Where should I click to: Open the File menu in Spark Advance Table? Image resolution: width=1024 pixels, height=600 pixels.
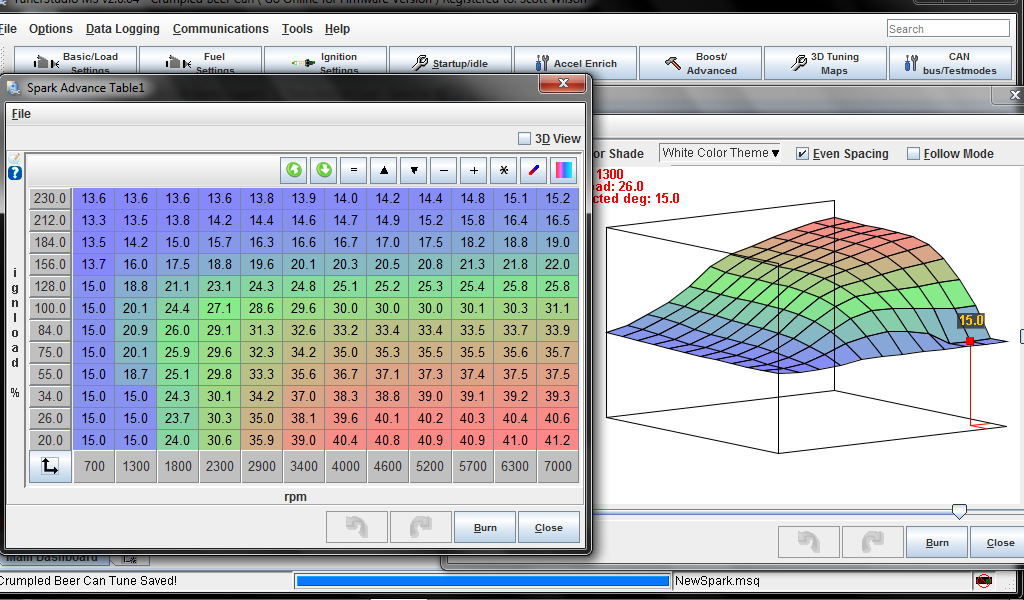pyautogui.click(x=21, y=114)
